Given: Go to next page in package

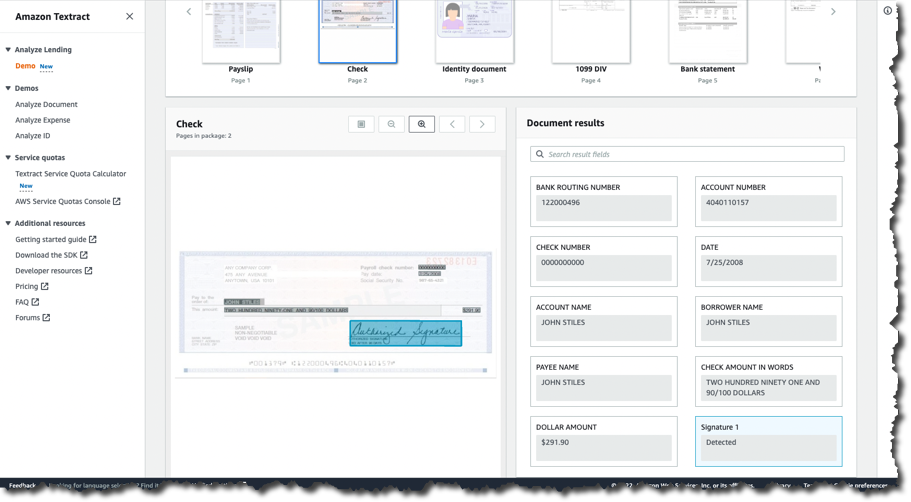Looking at the screenshot, I should pos(482,125).
